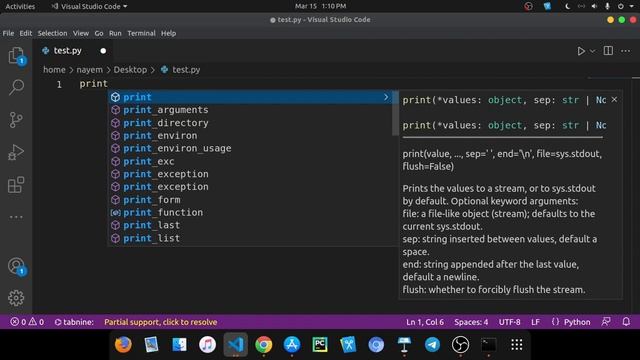Screen dimensions: 640x360
Task: Click Partial support, click to resolve
Action: (161, 322)
